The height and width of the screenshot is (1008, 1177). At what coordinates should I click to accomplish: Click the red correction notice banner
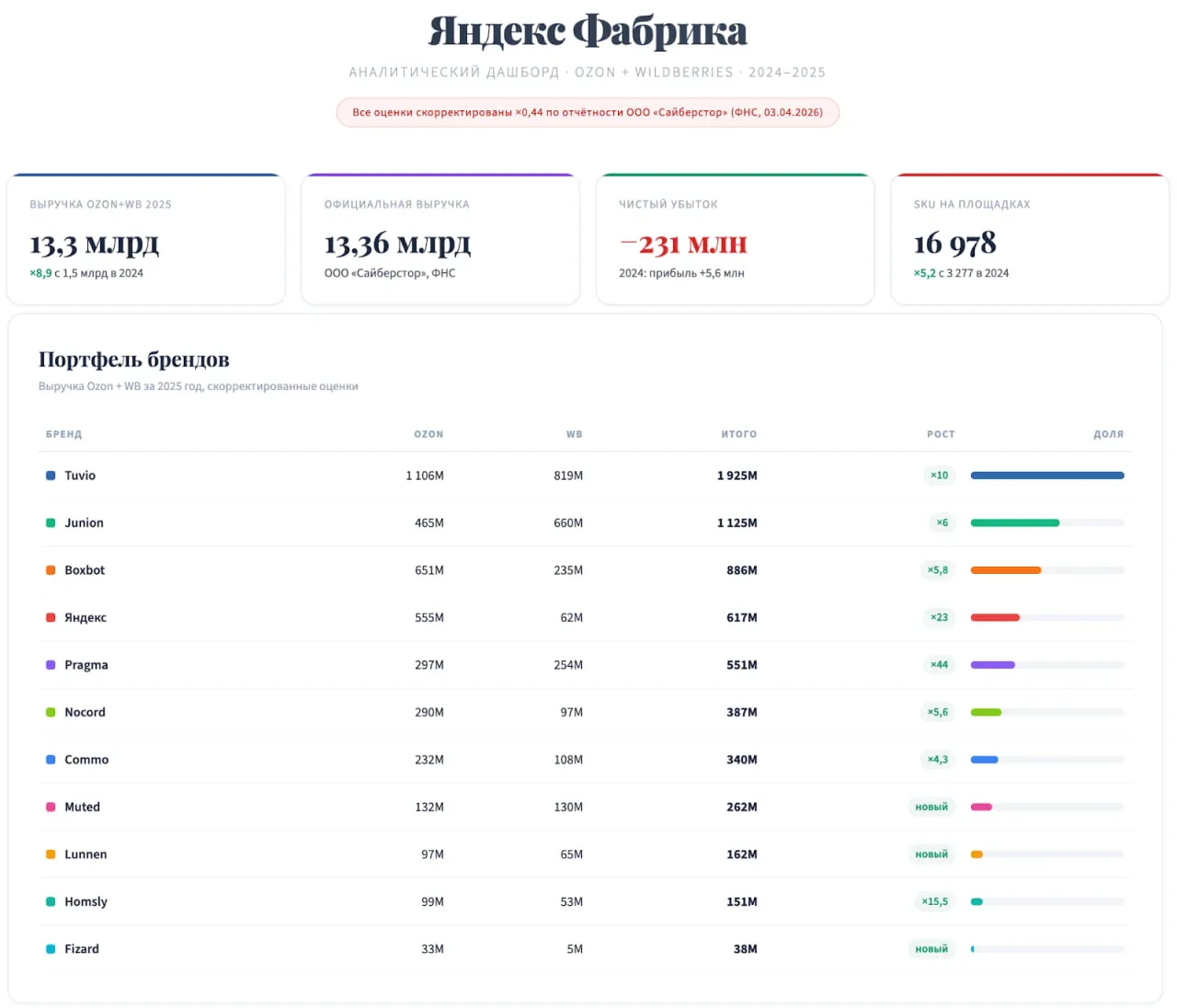tap(588, 112)
